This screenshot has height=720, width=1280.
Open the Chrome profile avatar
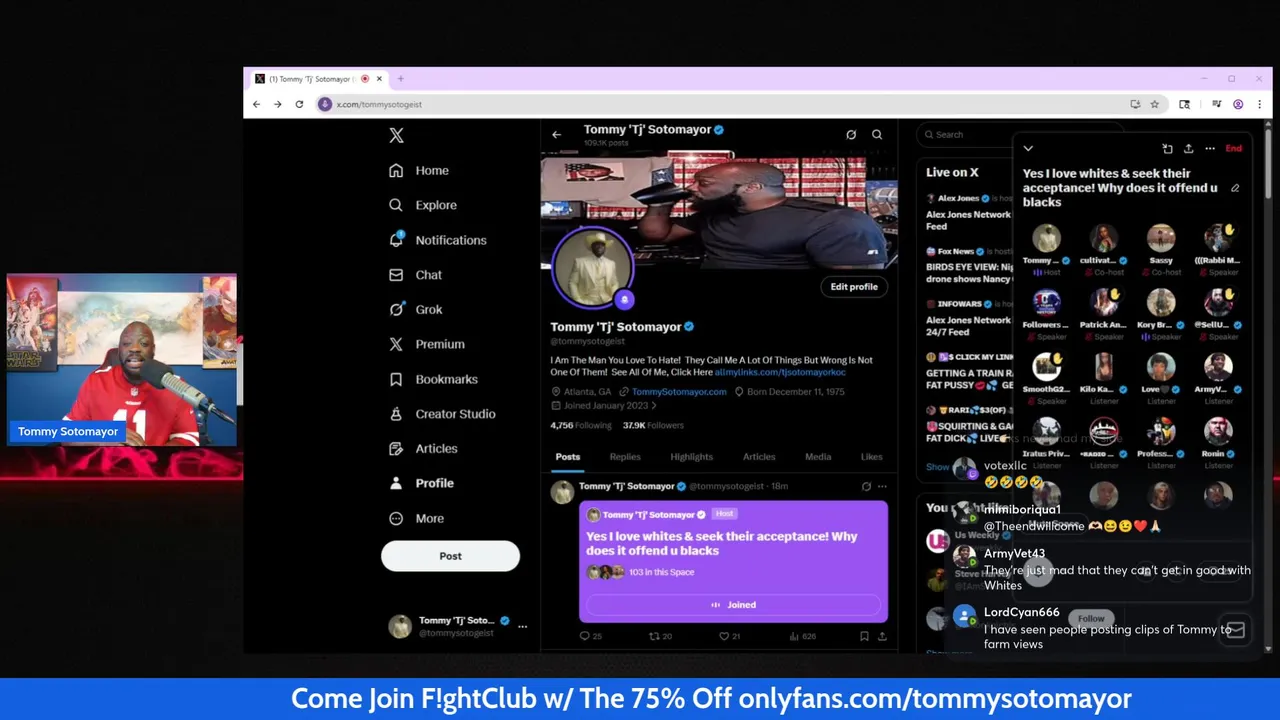1238,104
